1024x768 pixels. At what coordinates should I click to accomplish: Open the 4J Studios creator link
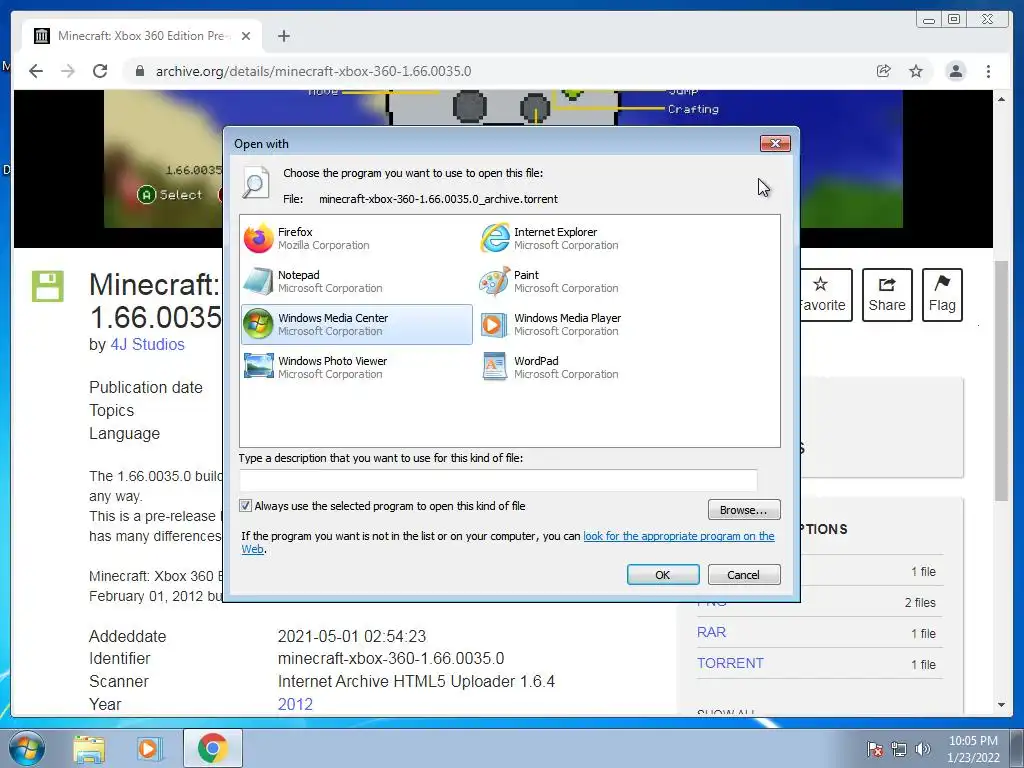(x=148, y=345)
